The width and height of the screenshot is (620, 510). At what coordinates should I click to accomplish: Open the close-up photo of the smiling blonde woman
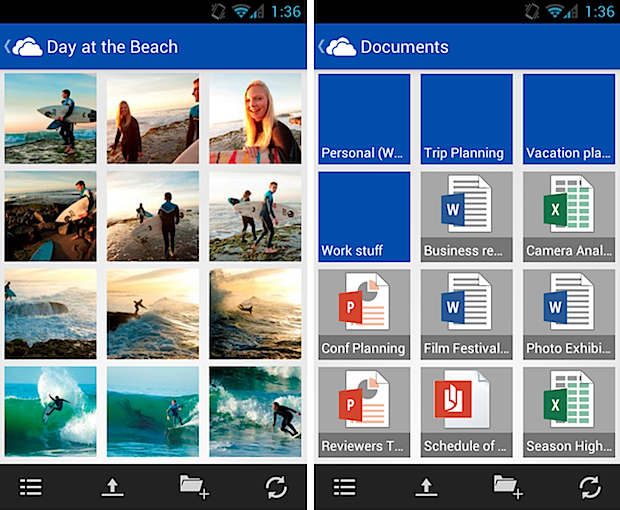(255, 118)
